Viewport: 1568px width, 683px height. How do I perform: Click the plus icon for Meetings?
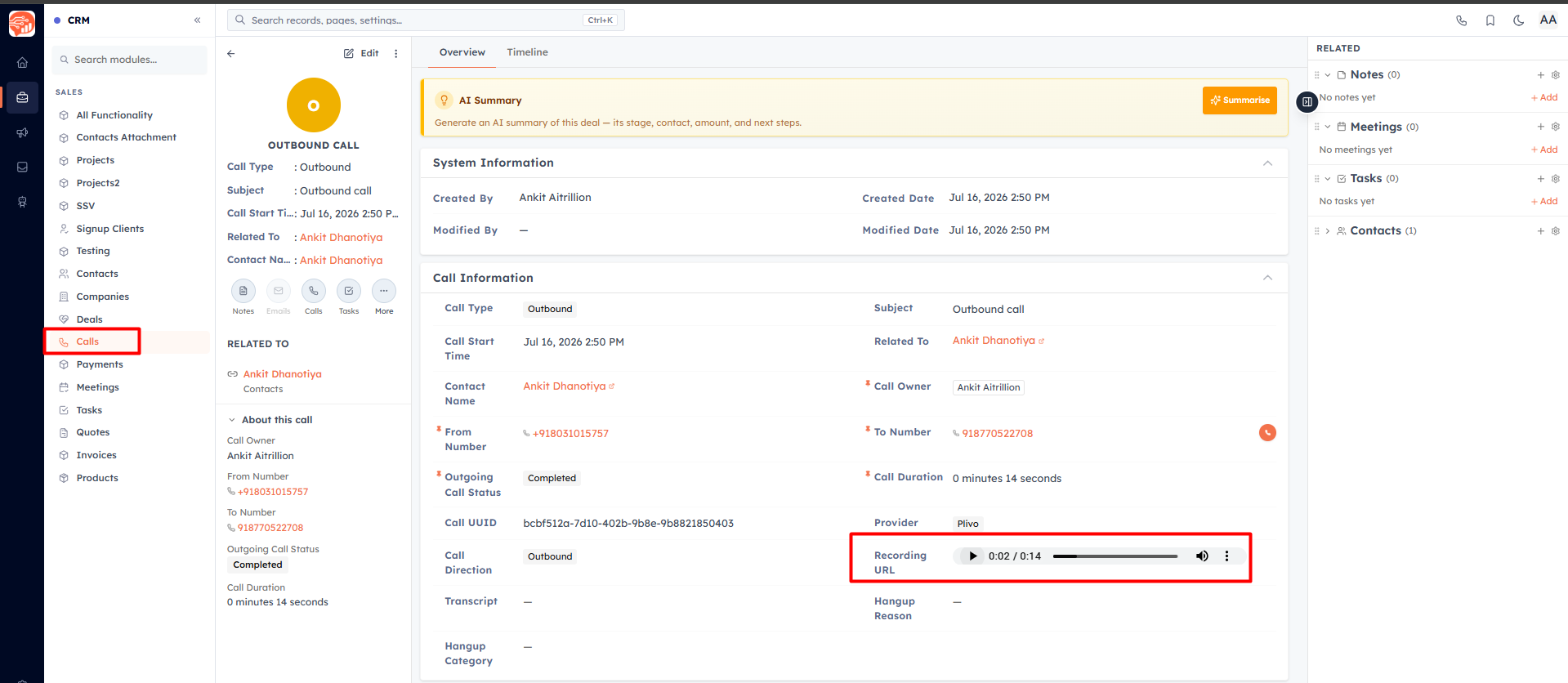(x=1541, y=127)
